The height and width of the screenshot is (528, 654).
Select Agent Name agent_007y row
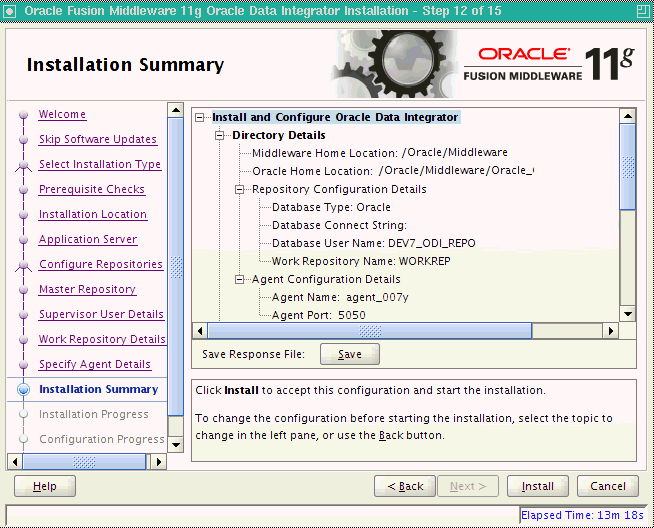point(340,297)
